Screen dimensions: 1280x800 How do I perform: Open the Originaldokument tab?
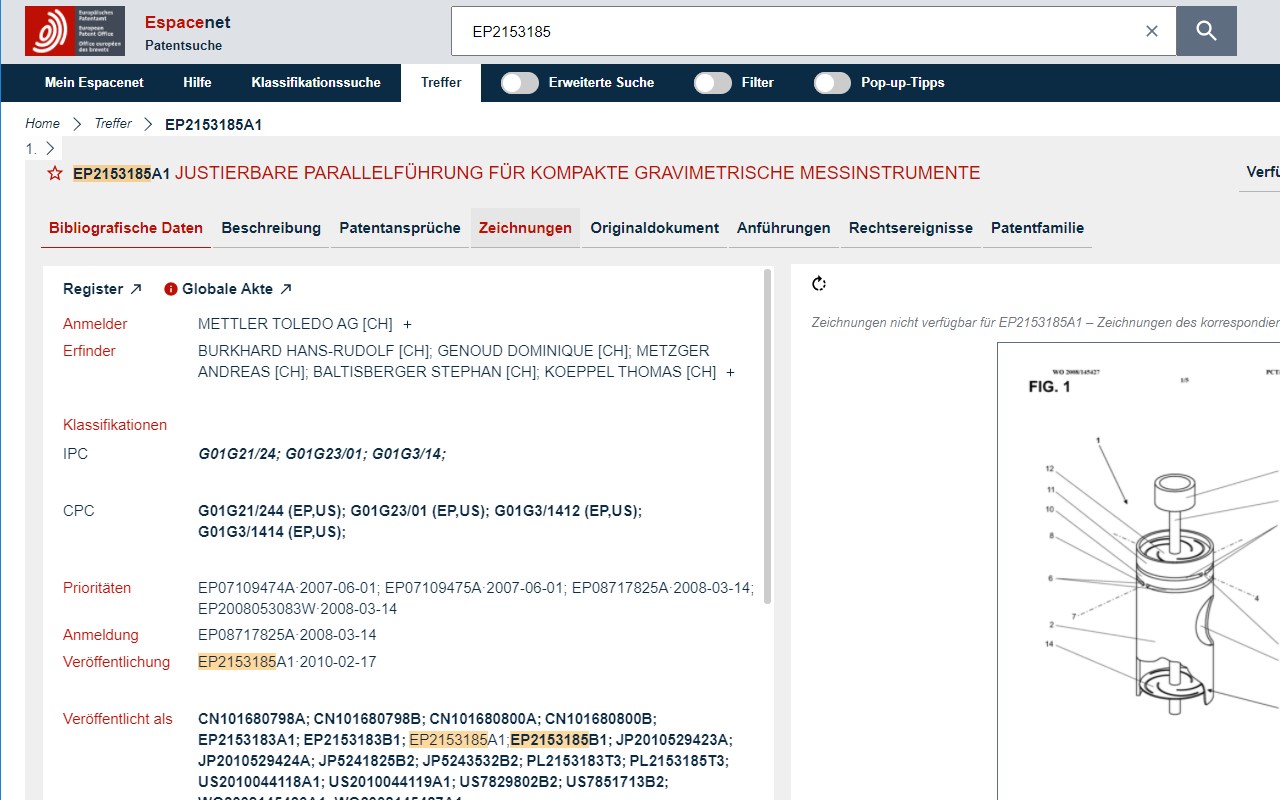[654, 228]
